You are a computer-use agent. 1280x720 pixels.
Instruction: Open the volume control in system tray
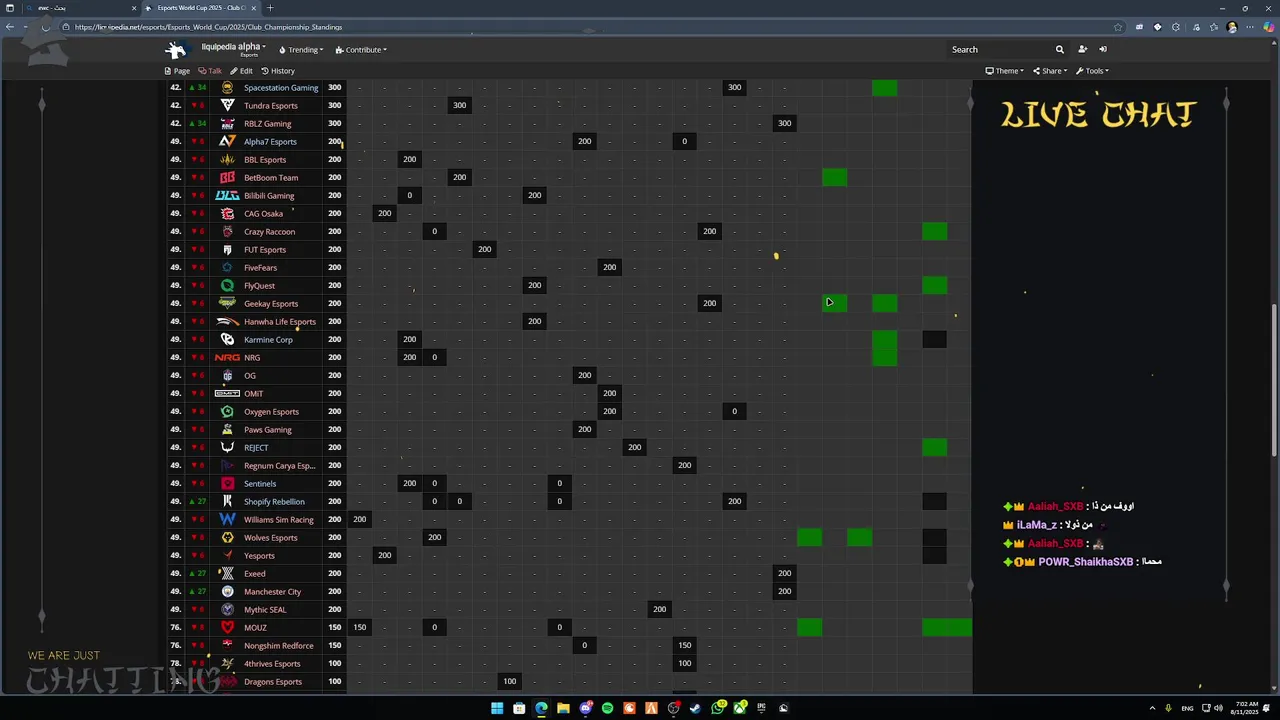pos(1218,708)
